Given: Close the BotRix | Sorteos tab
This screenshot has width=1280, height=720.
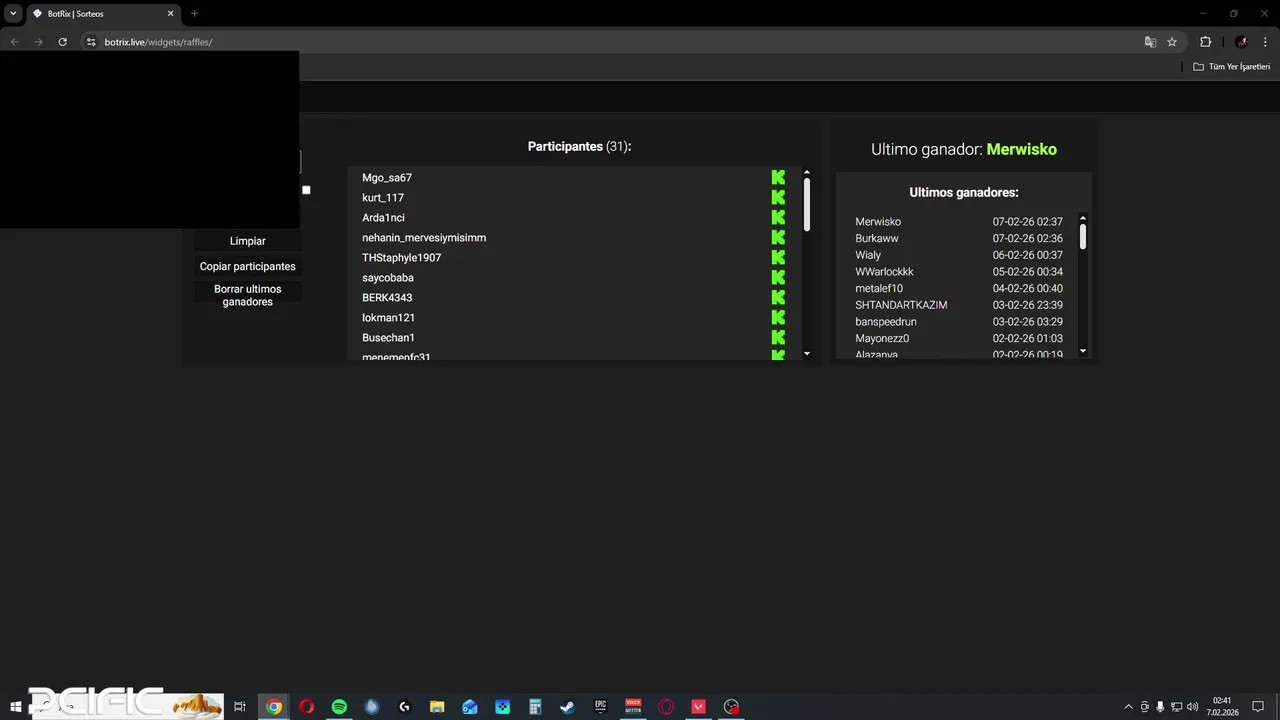Looking at the screenshot, I should [x=170, y=14].
